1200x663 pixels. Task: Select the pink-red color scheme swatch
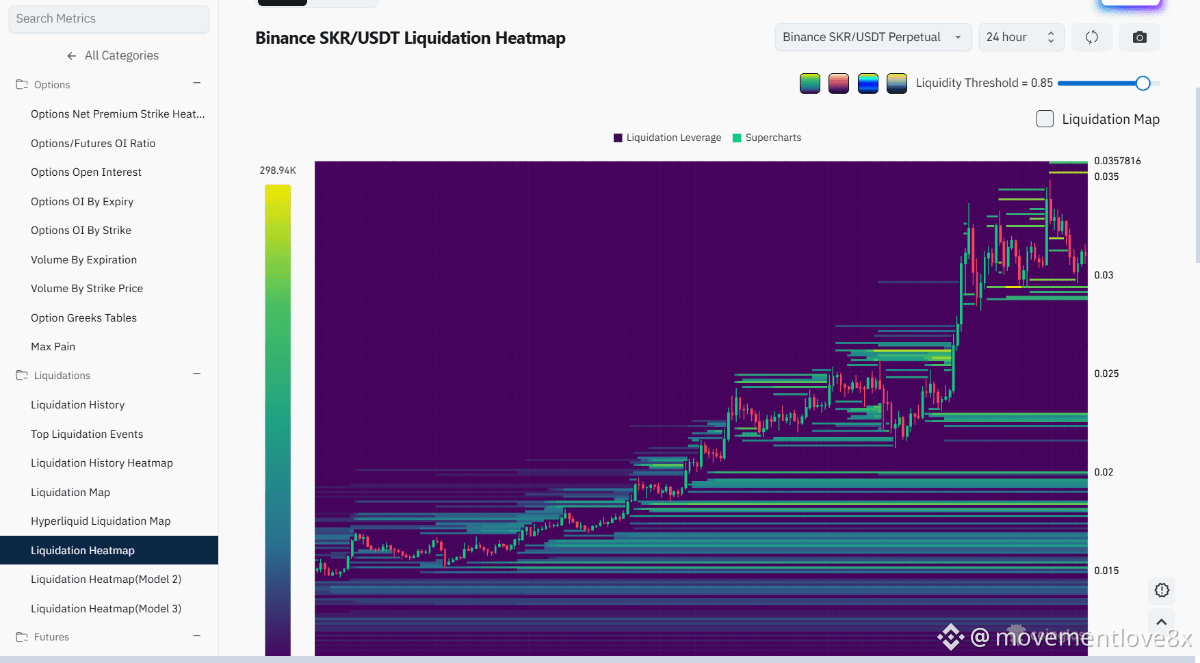coord(839,83)
